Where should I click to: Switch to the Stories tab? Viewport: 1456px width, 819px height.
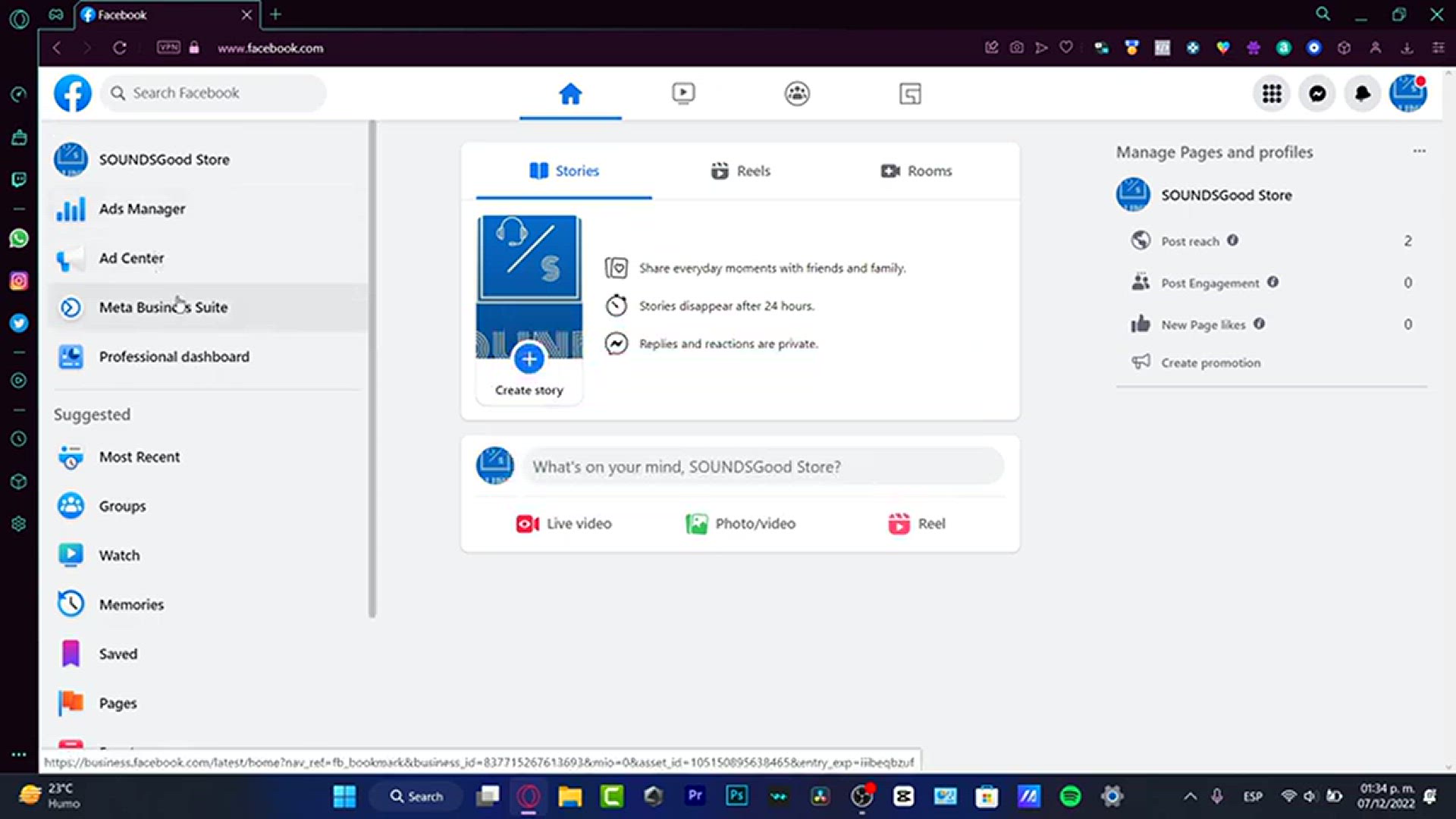pos(564,171)
